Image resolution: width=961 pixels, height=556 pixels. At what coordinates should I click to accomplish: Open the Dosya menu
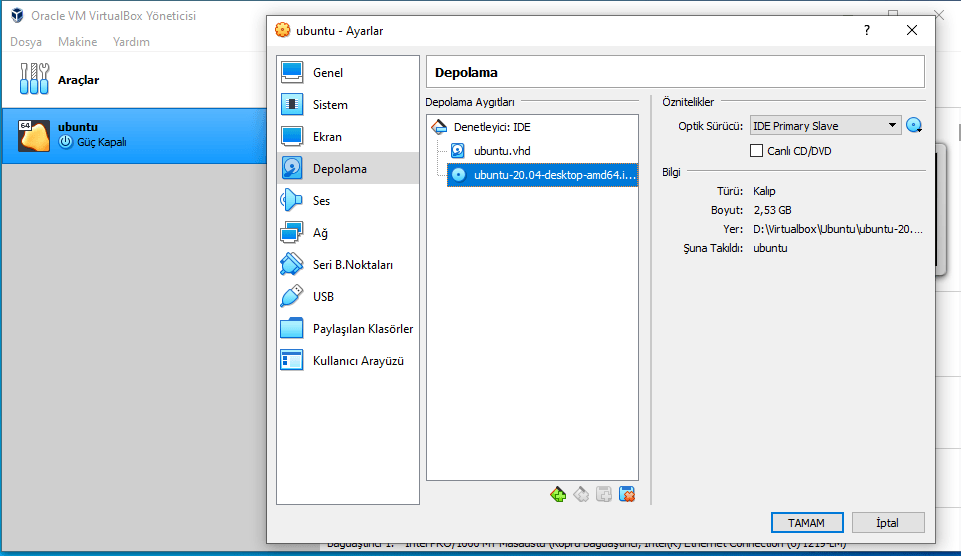pyautogui.click(x=26, y=42)
